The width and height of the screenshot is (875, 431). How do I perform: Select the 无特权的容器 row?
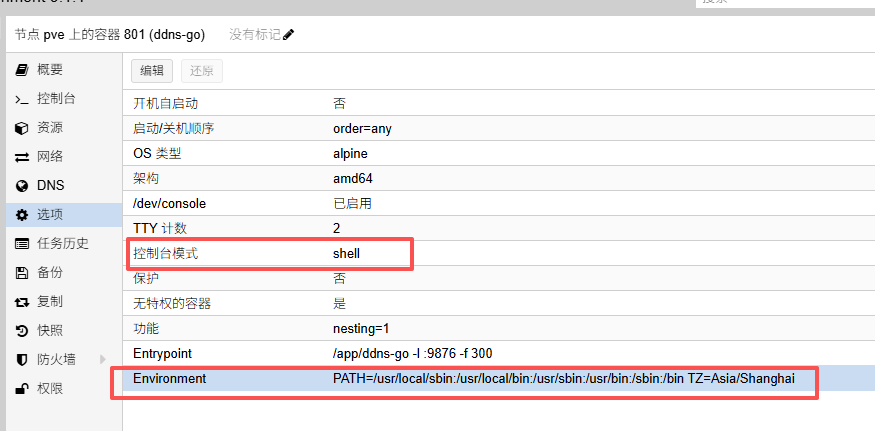499,304
